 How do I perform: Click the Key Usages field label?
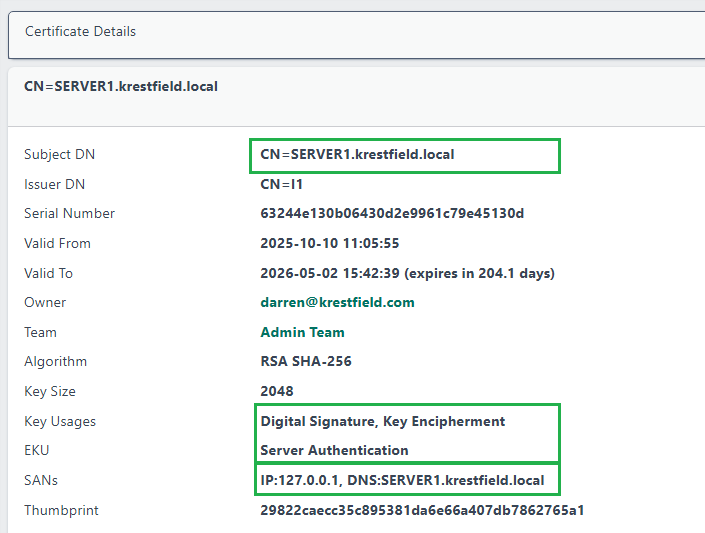pos(60,421)
